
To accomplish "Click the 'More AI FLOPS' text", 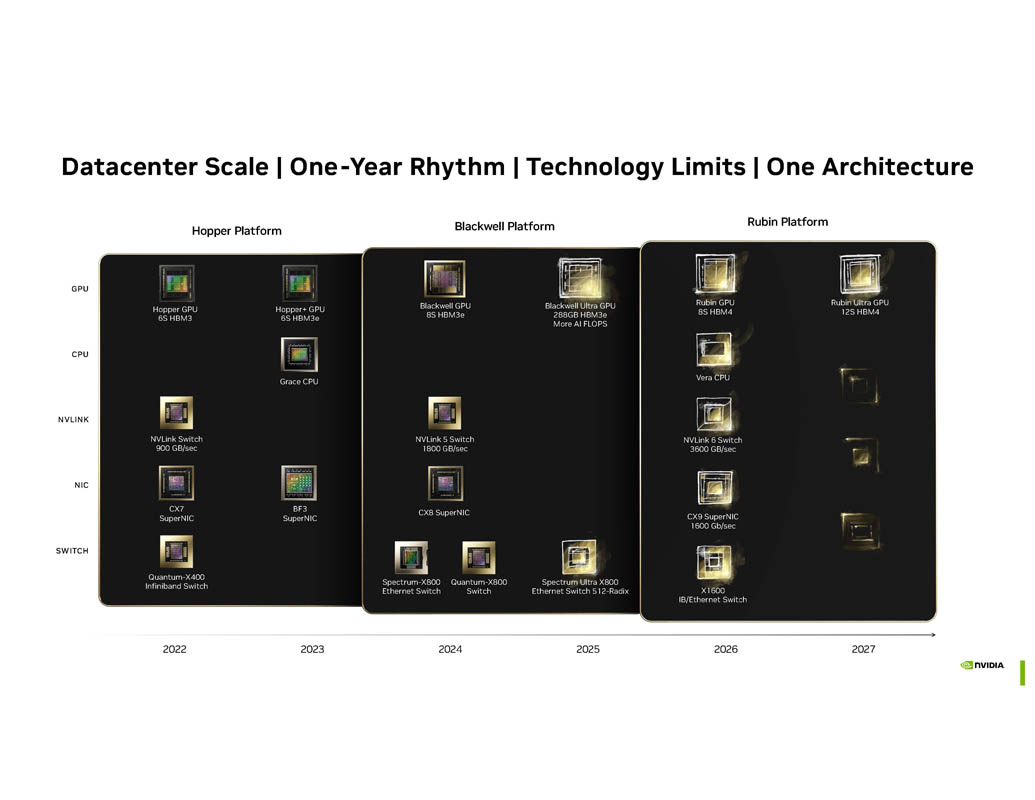I will coord(580,324).
